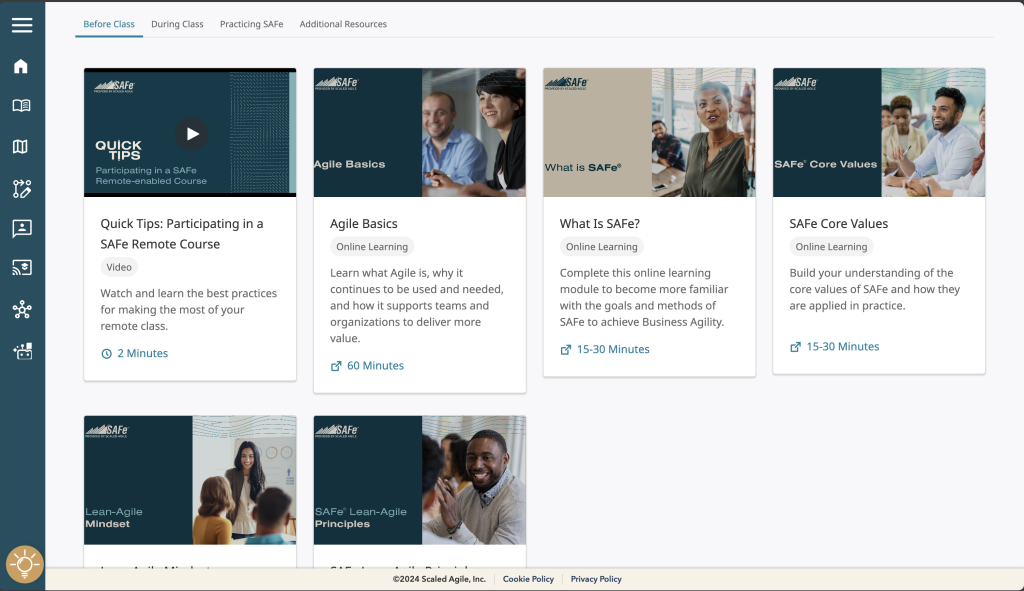
Task: Click the tools/path sidebar icon
Action: click(x=22, y=188)
